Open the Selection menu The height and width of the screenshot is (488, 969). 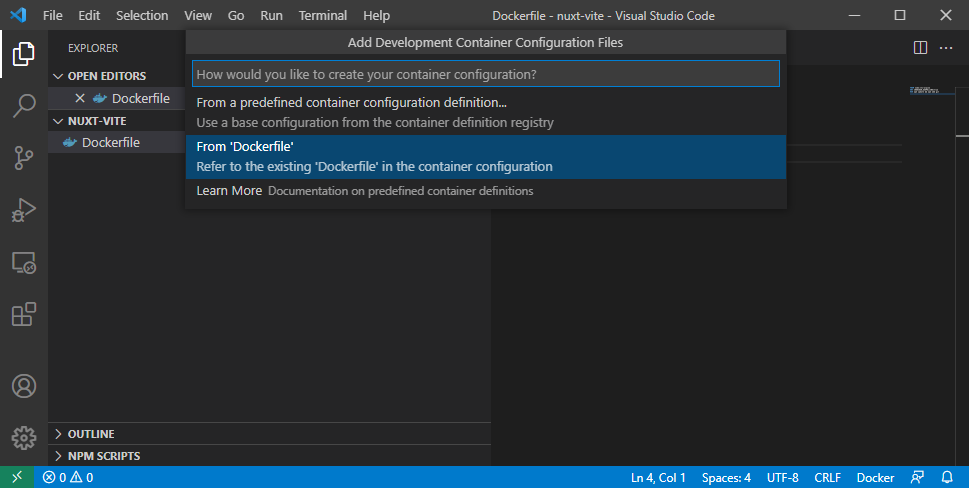tap(142, 15)
